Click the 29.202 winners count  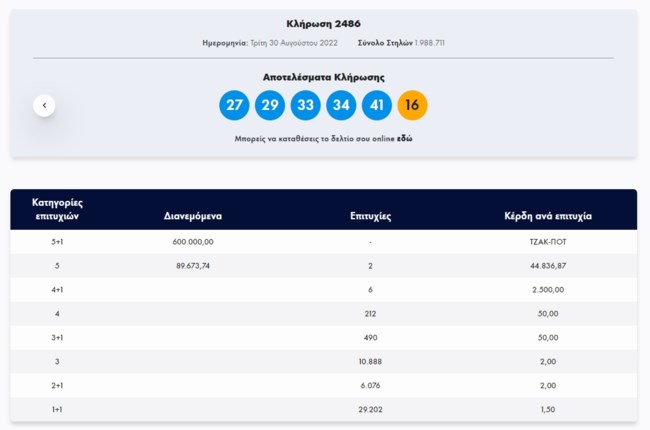coord(370,410)
